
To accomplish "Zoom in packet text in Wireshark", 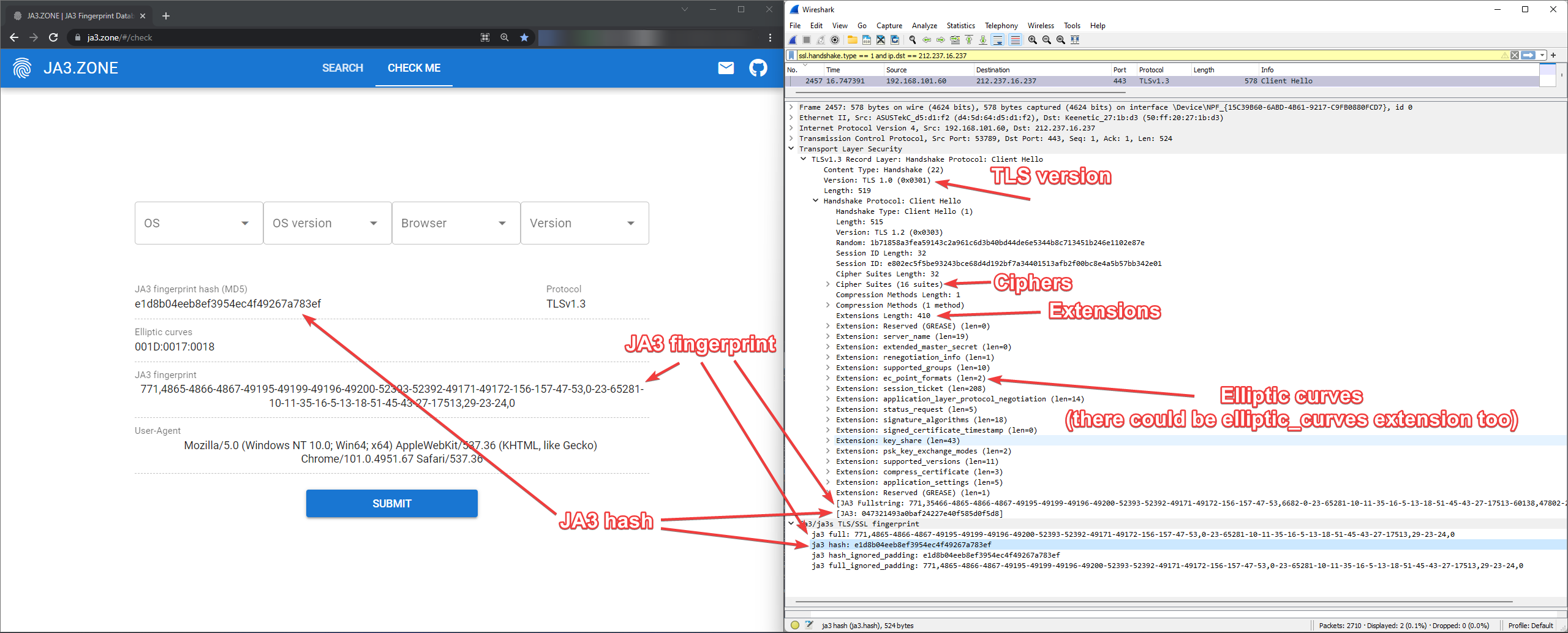I will point(1033,40).
